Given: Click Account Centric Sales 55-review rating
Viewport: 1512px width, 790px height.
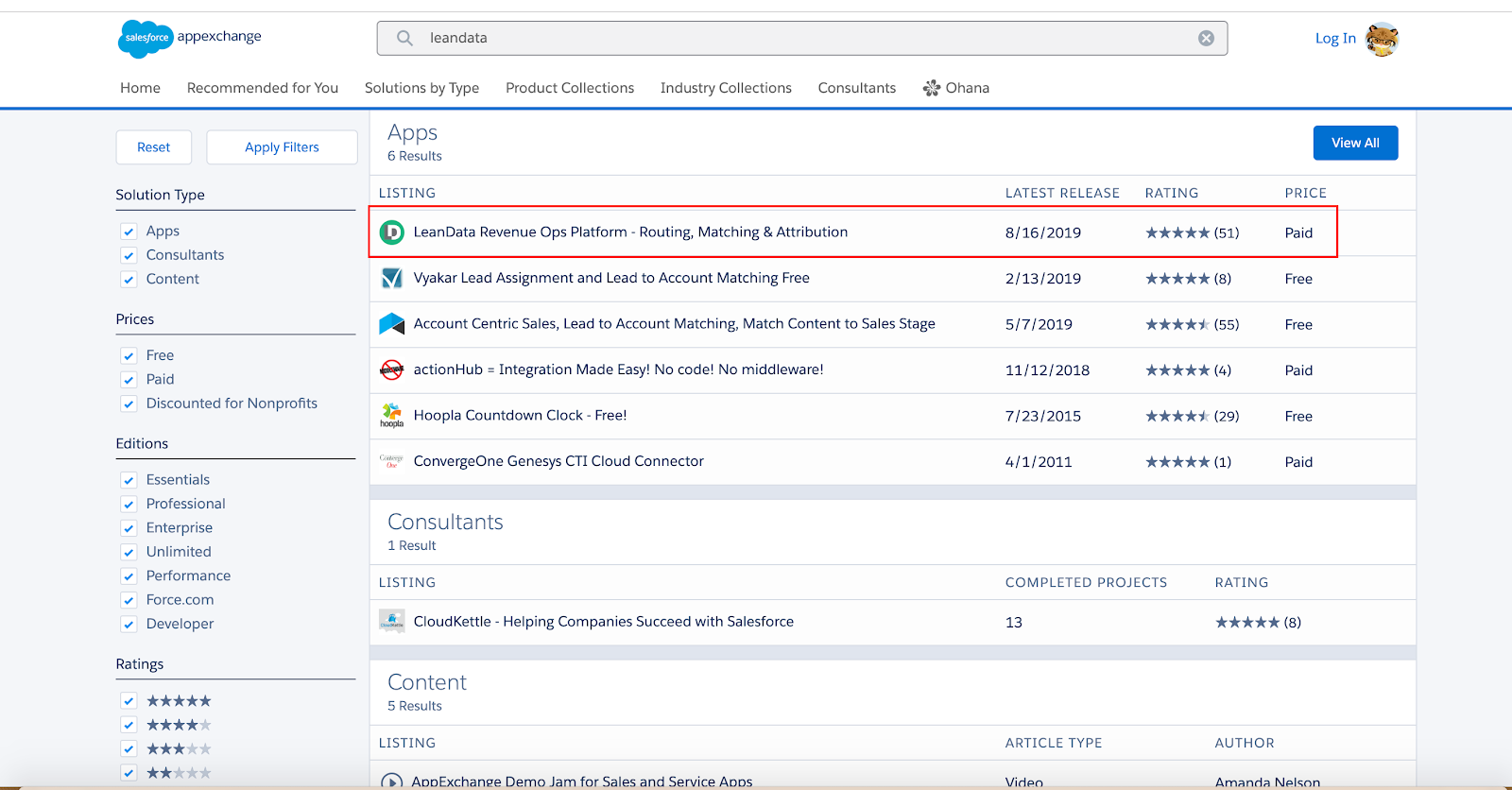Looking at the screenshot, I should [1193, 324].
